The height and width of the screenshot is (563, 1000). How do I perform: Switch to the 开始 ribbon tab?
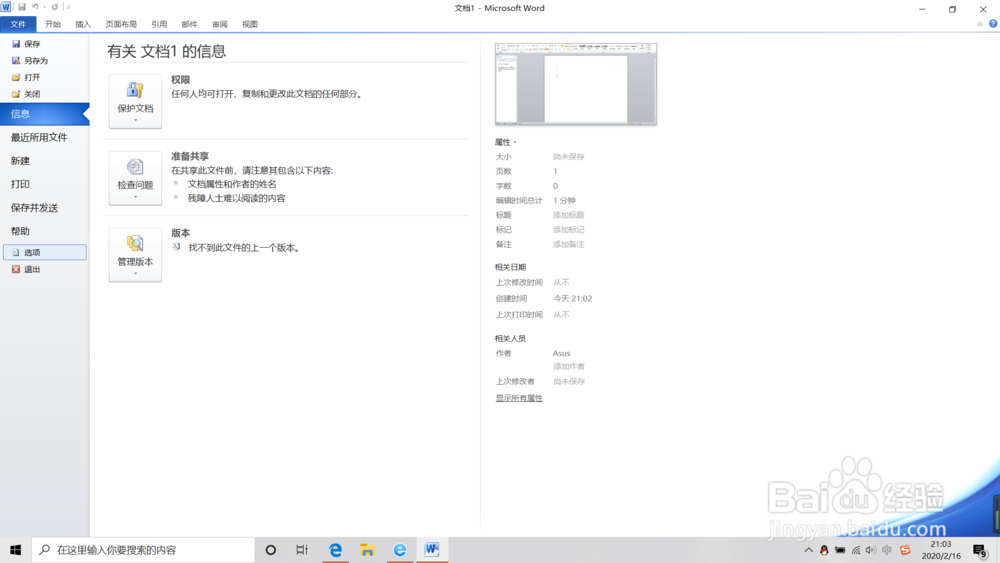pos(53,24)
